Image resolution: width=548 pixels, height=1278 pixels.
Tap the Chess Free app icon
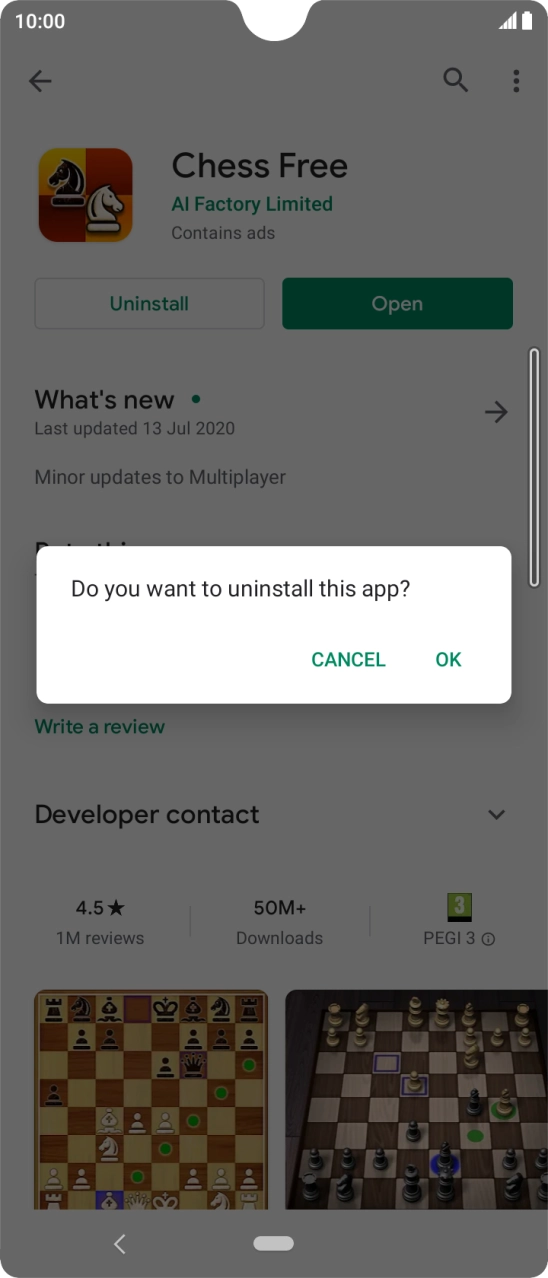[x=85, y=195]
